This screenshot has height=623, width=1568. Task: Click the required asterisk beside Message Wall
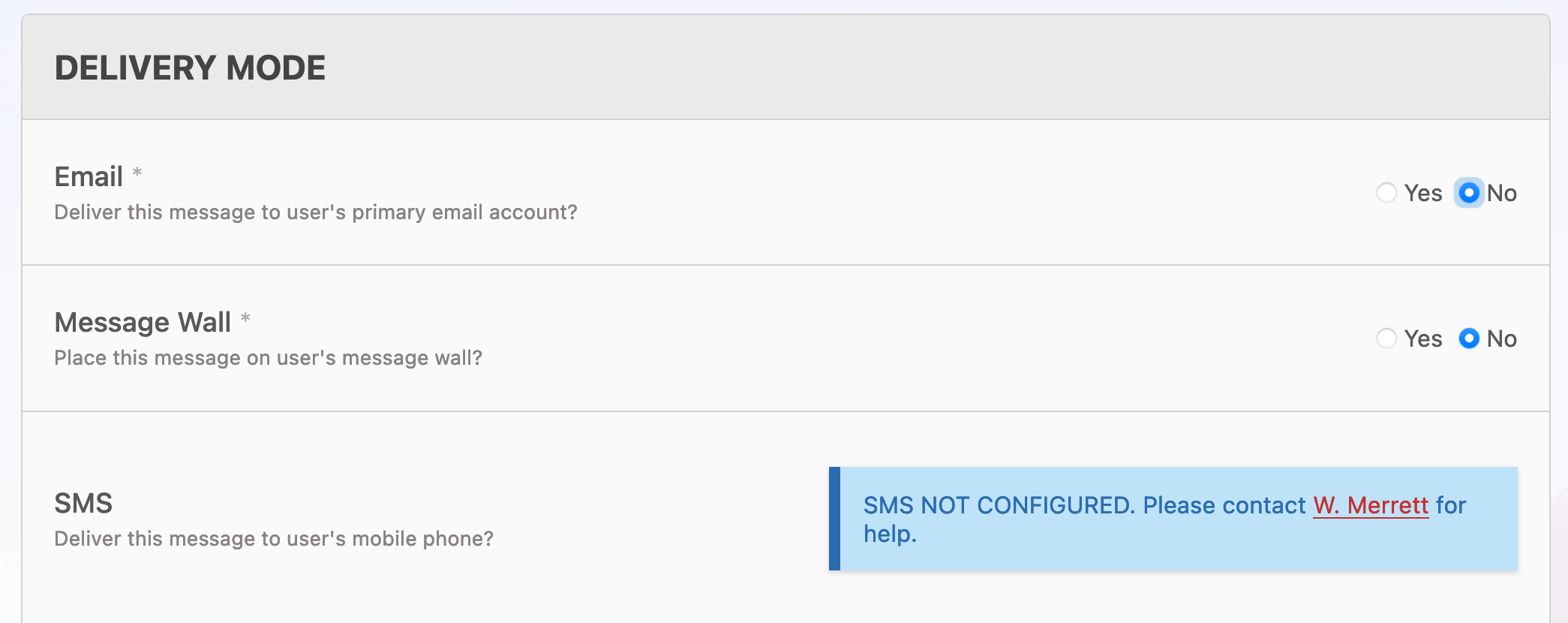[x=245, y=318]
